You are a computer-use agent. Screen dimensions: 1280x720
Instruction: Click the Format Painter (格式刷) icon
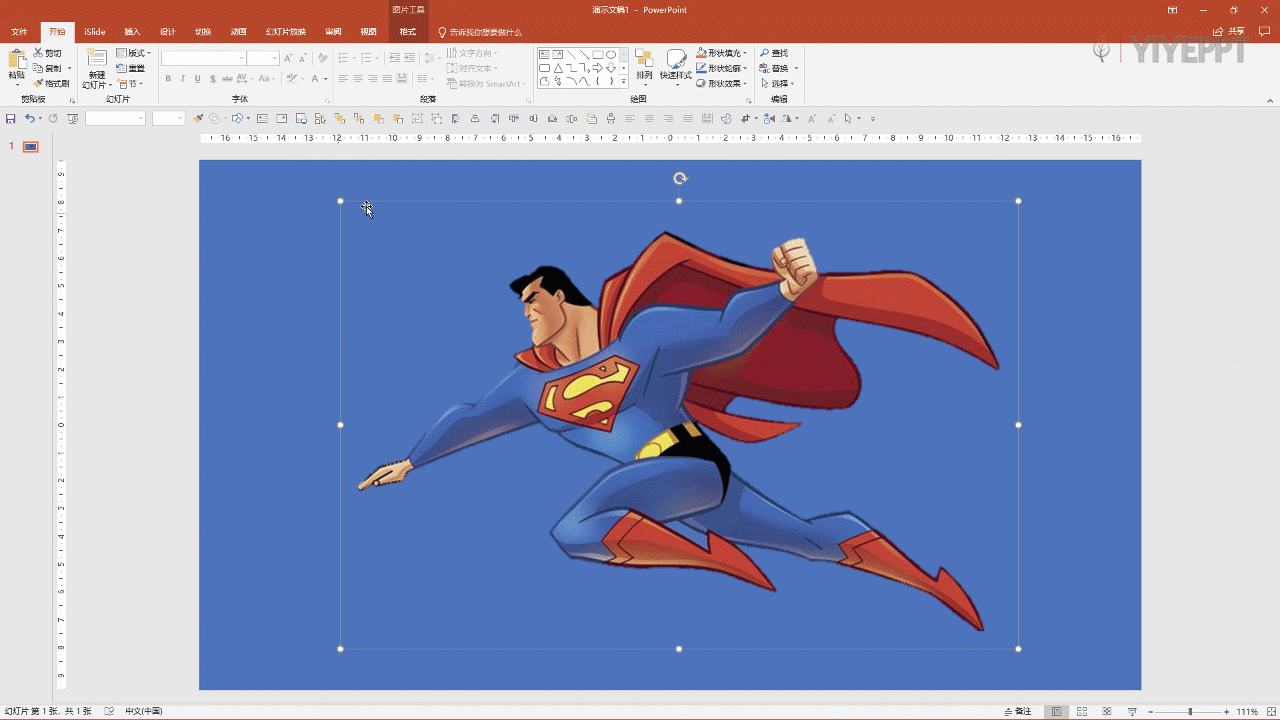point(39,84)
